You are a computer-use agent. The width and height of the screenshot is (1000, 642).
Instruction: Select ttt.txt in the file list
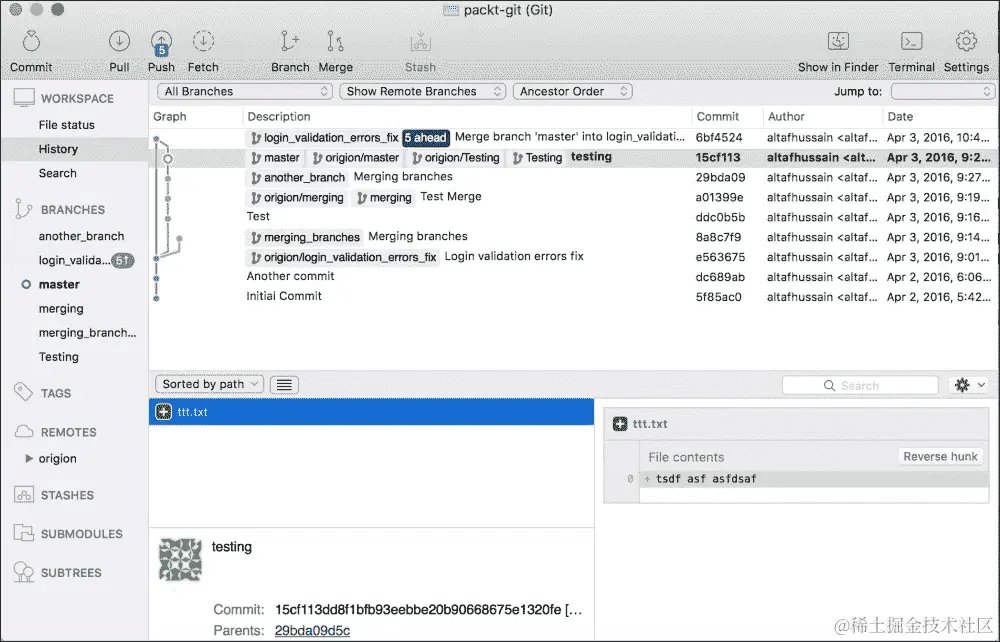click(372, 412)
